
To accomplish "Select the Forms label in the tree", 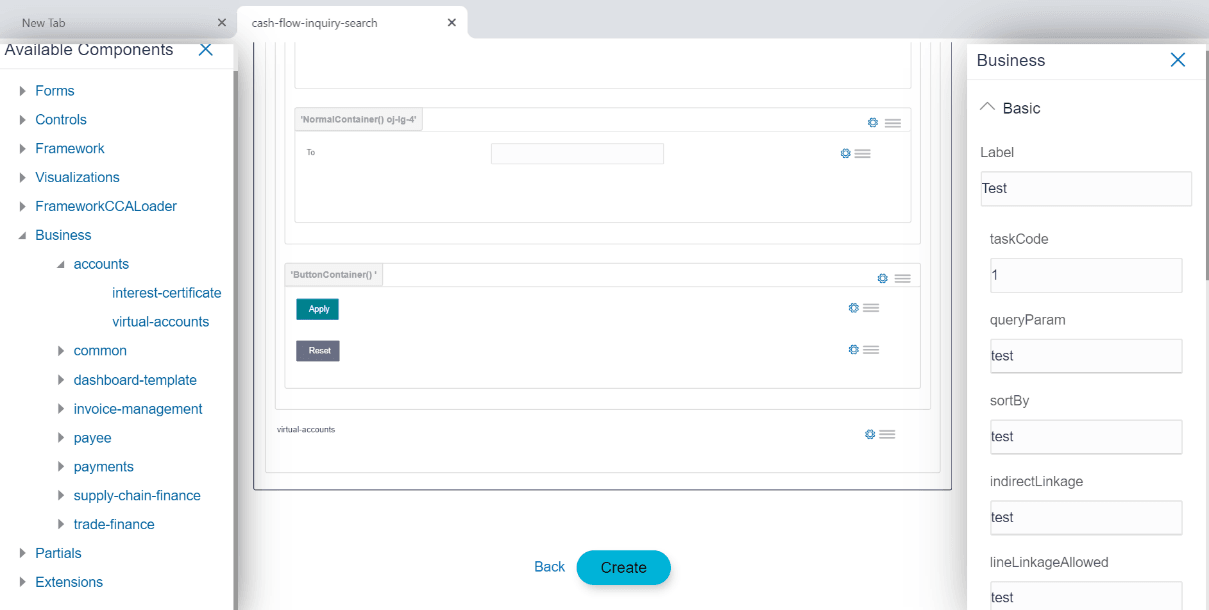I will click(55, 91).
